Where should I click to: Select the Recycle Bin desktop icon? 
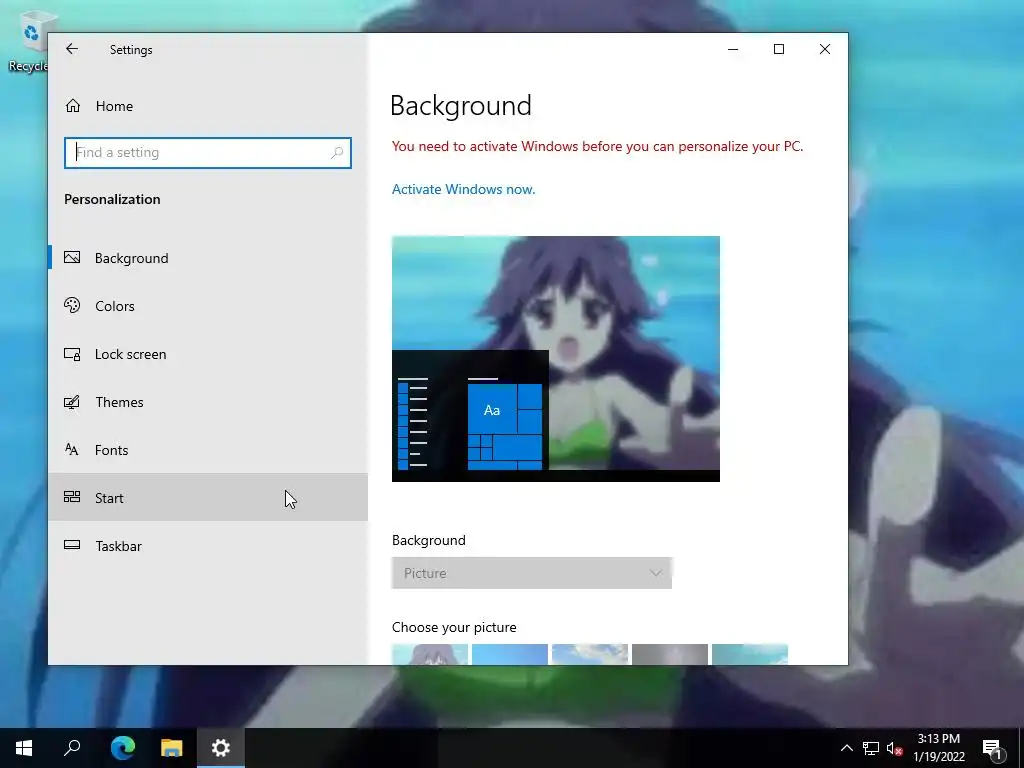(x=29, y=41)
